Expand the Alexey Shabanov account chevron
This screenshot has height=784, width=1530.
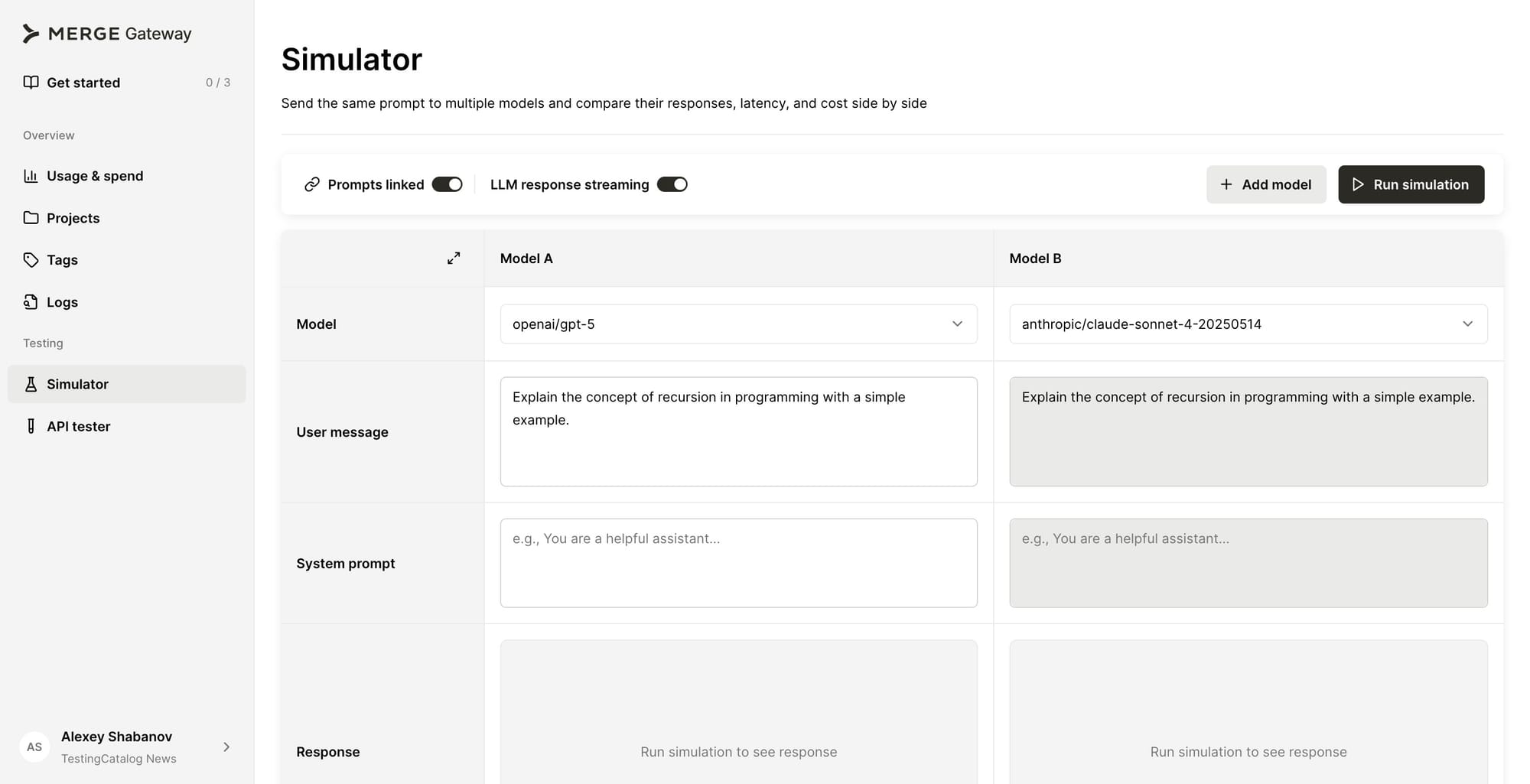pyautogui.click(x=226, y=747)
